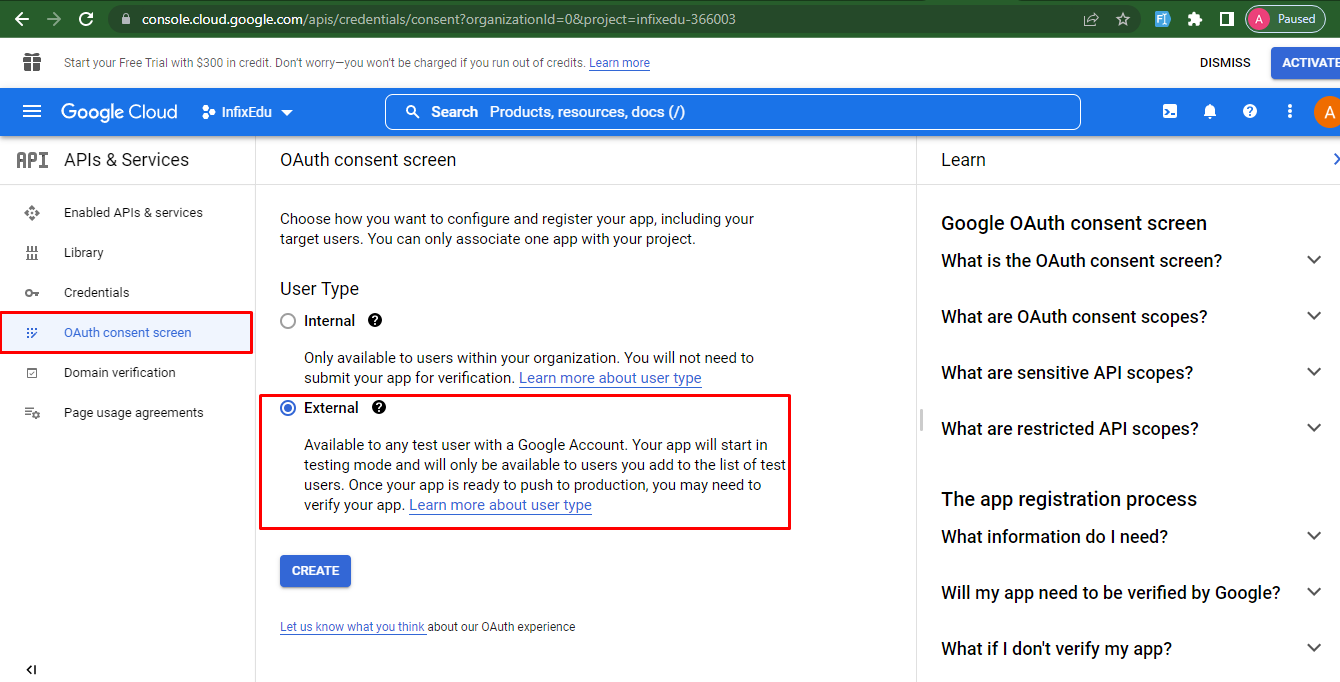Image resolution: width=1340 pixels, height=682 pixels.
Task: Open the help question mark icon in header
Action: pos(1250,112)
